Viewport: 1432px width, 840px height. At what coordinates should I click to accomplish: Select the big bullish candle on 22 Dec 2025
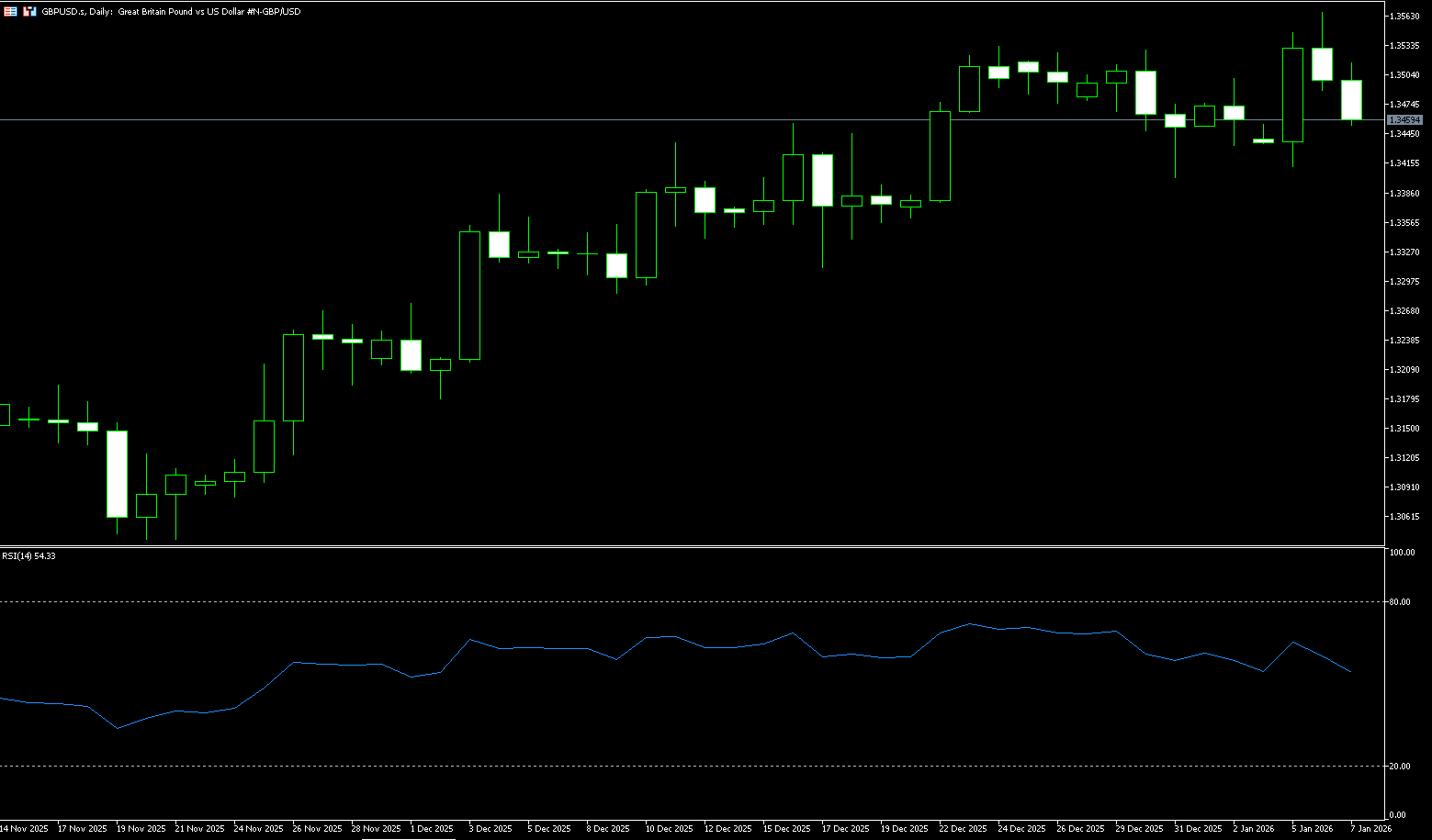[x=940, y=156]
